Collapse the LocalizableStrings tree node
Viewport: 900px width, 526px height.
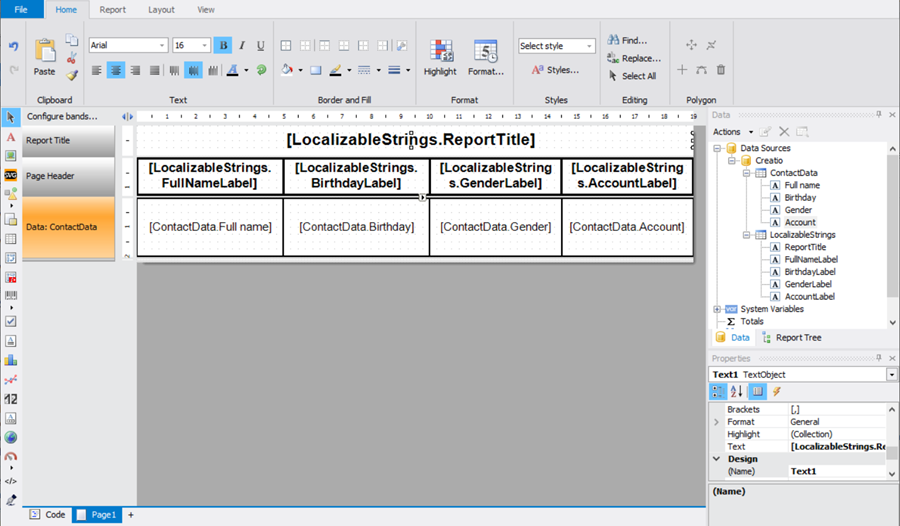click(746, 235)
